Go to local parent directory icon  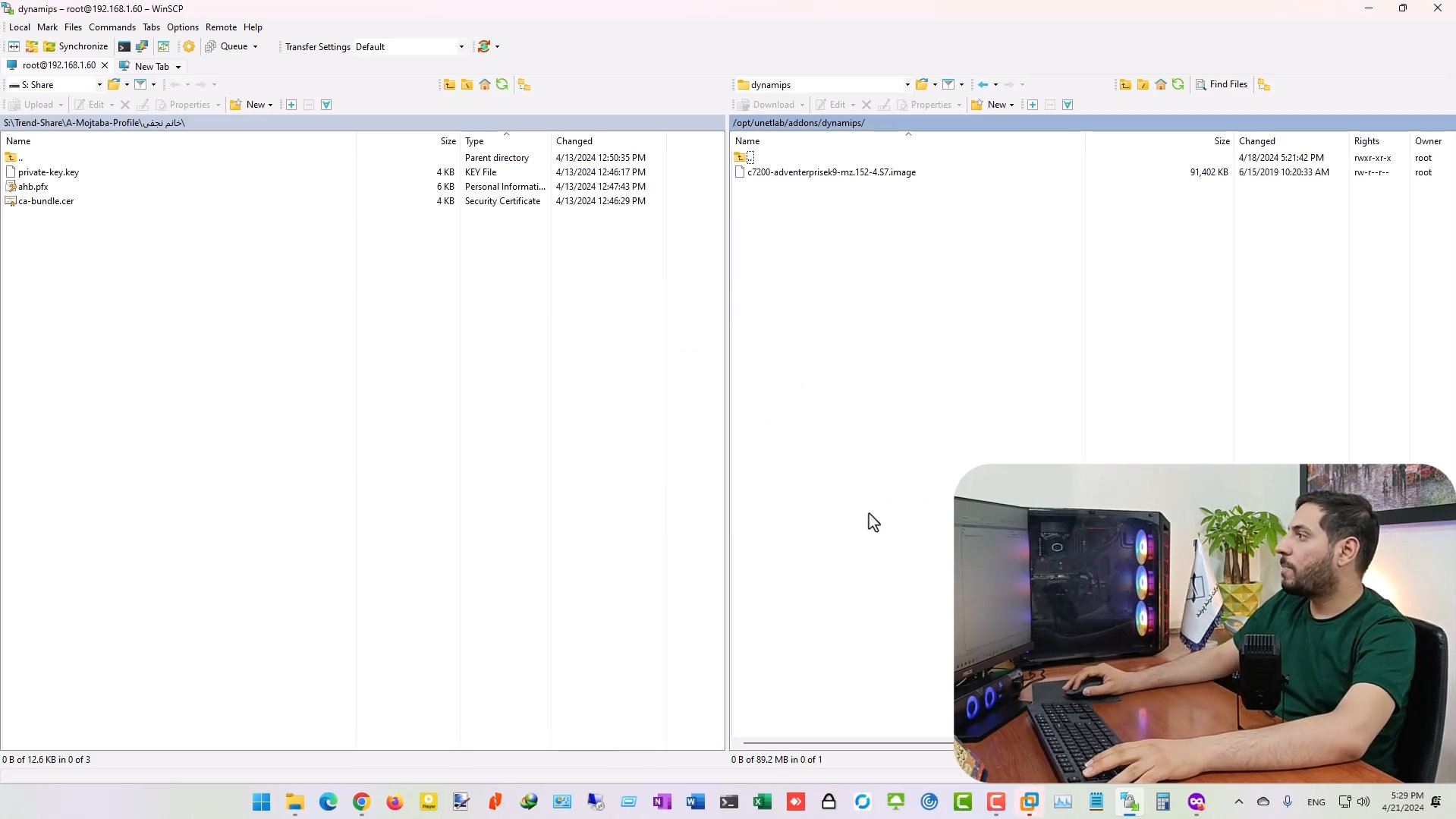click(449, 84)
